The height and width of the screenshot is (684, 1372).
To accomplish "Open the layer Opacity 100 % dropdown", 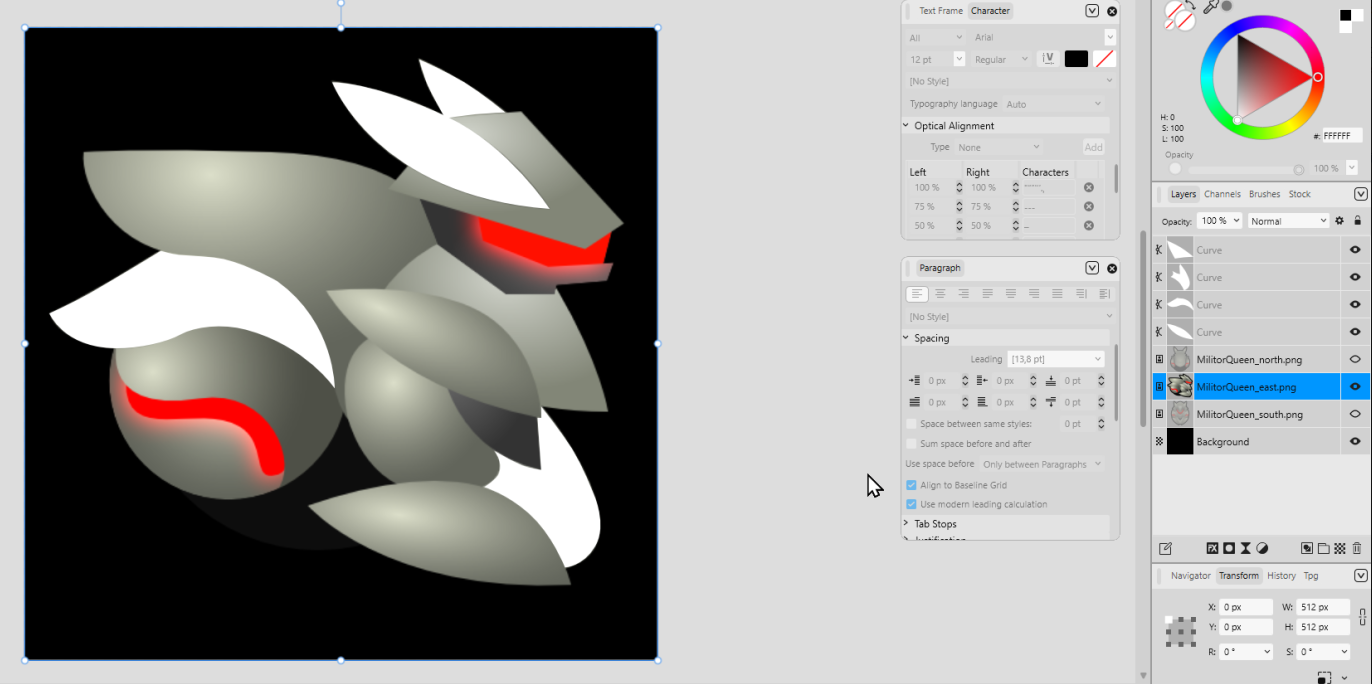I will (1219, 221).
